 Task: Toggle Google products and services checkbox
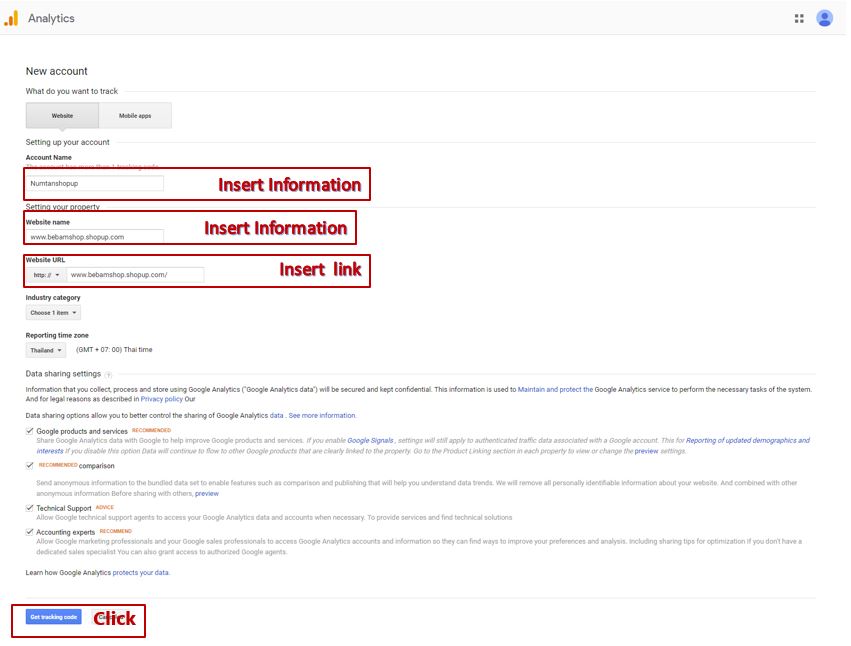coord(30,431)
